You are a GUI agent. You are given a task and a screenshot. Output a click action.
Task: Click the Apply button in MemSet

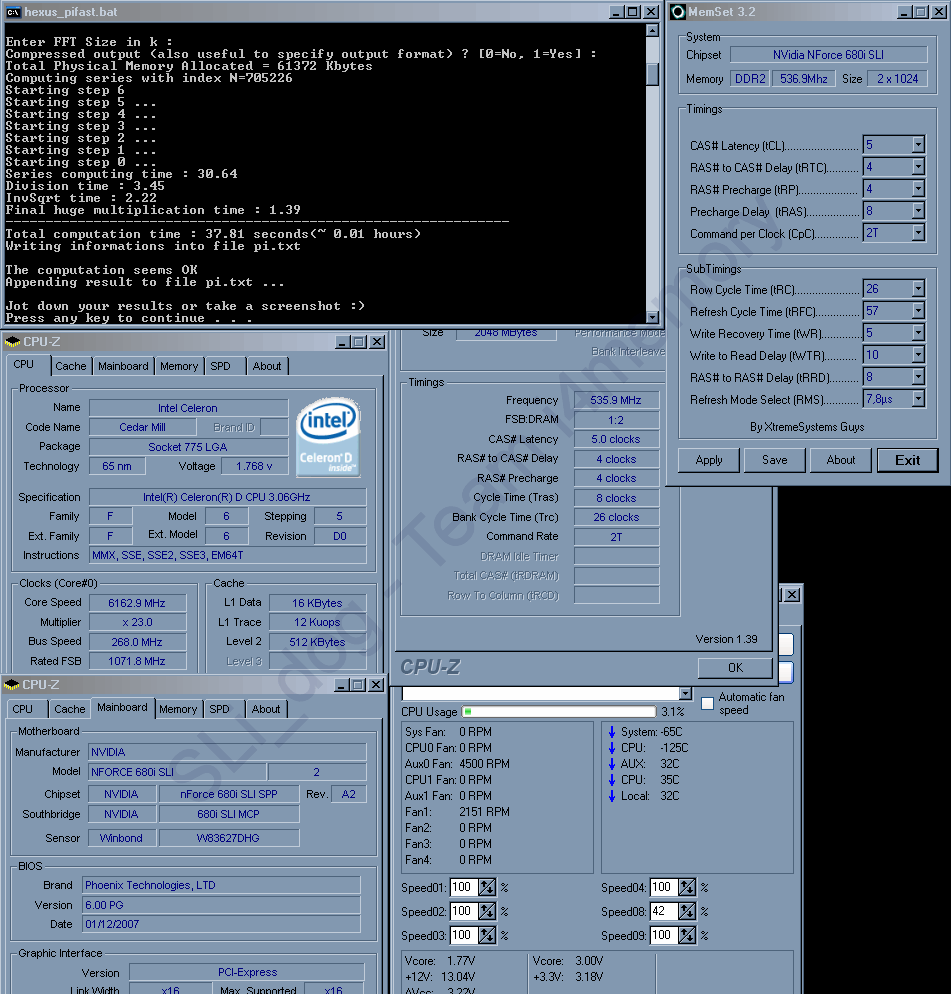(x=709, y=460)
